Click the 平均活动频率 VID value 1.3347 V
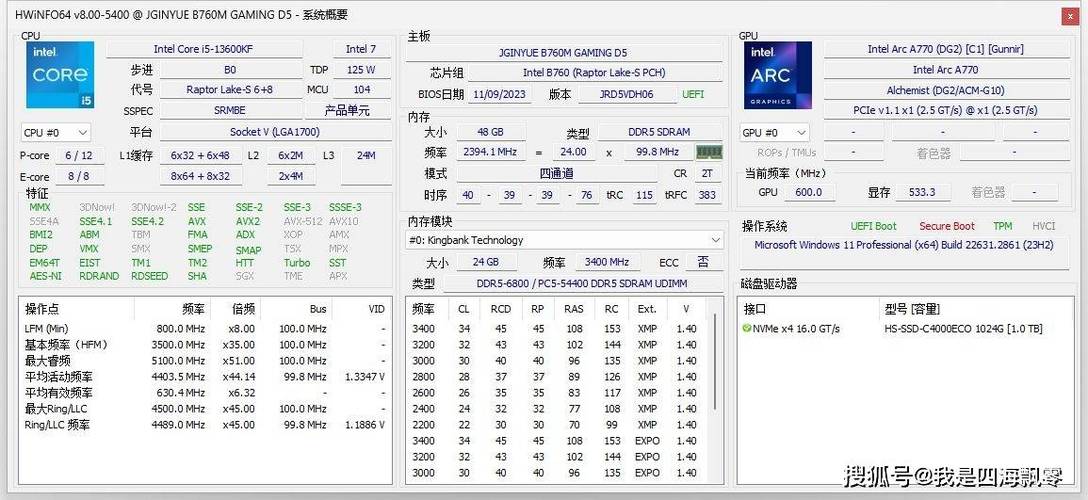The height and width of the screenshot is (500, 1088). (365, 377)
